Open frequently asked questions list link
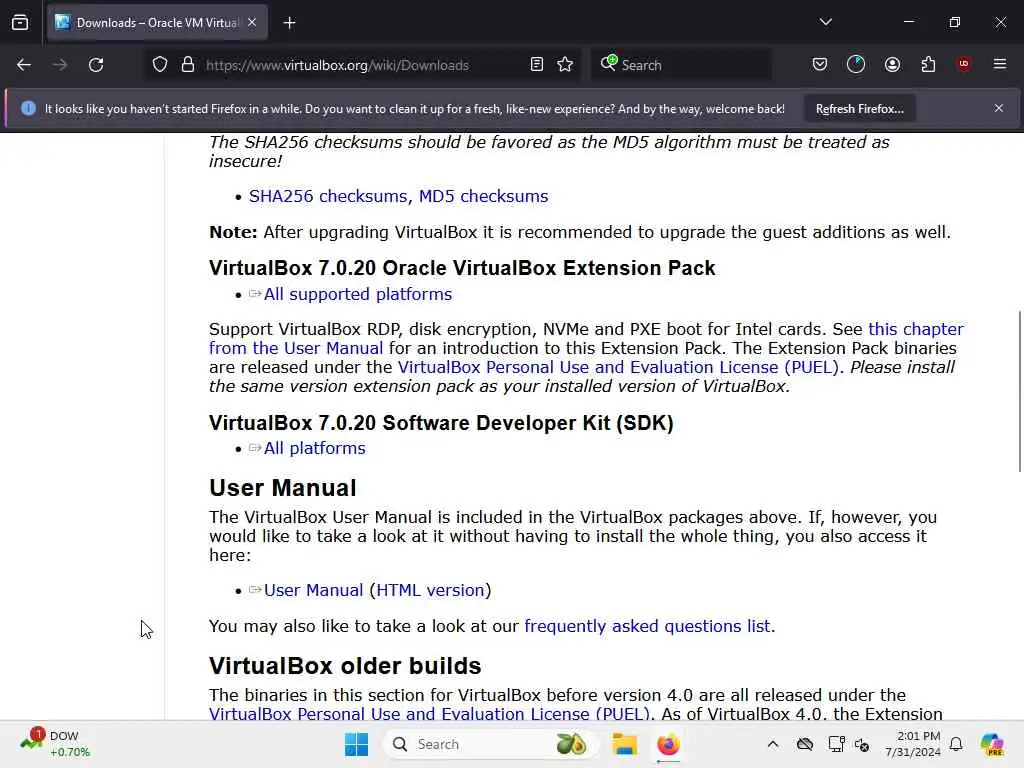The height and width of the screenshot is (768, 1024). point(647,626)
